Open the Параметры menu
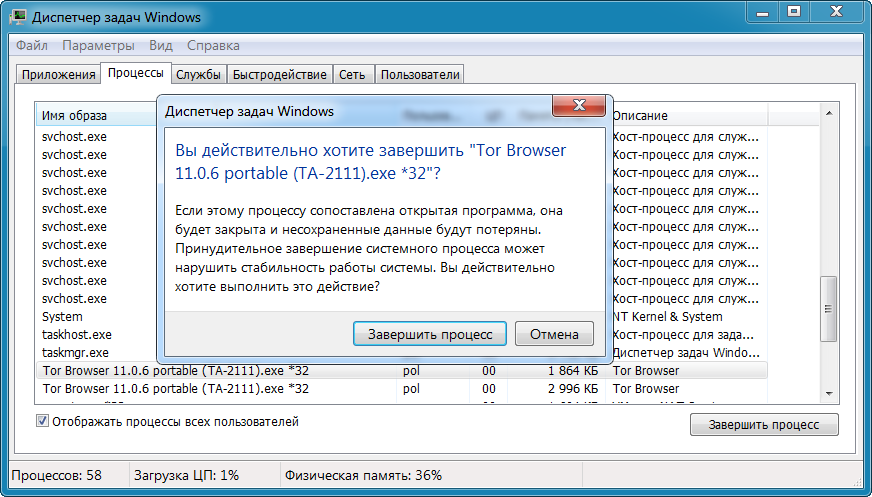 pos(98,46)
